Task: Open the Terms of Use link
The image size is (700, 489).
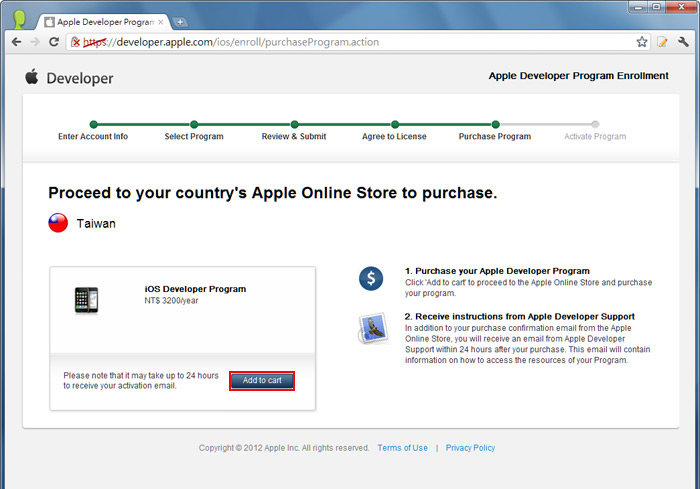Action: click(x=402, y=447)
